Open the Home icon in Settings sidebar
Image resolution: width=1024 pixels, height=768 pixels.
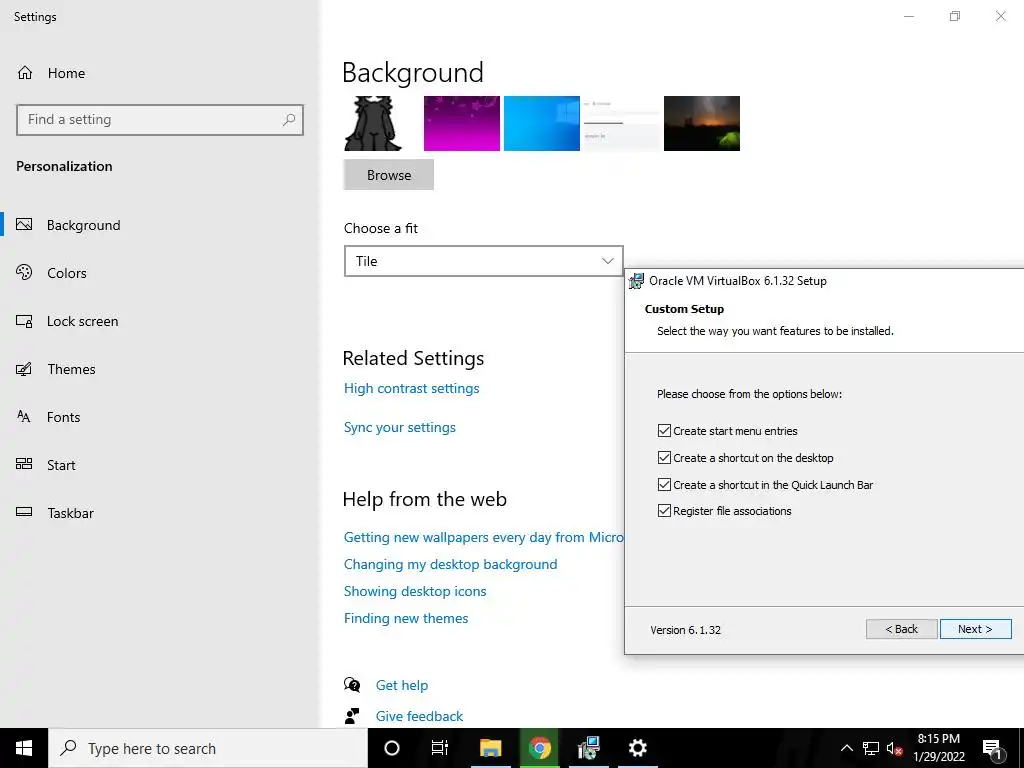[25, 72]
